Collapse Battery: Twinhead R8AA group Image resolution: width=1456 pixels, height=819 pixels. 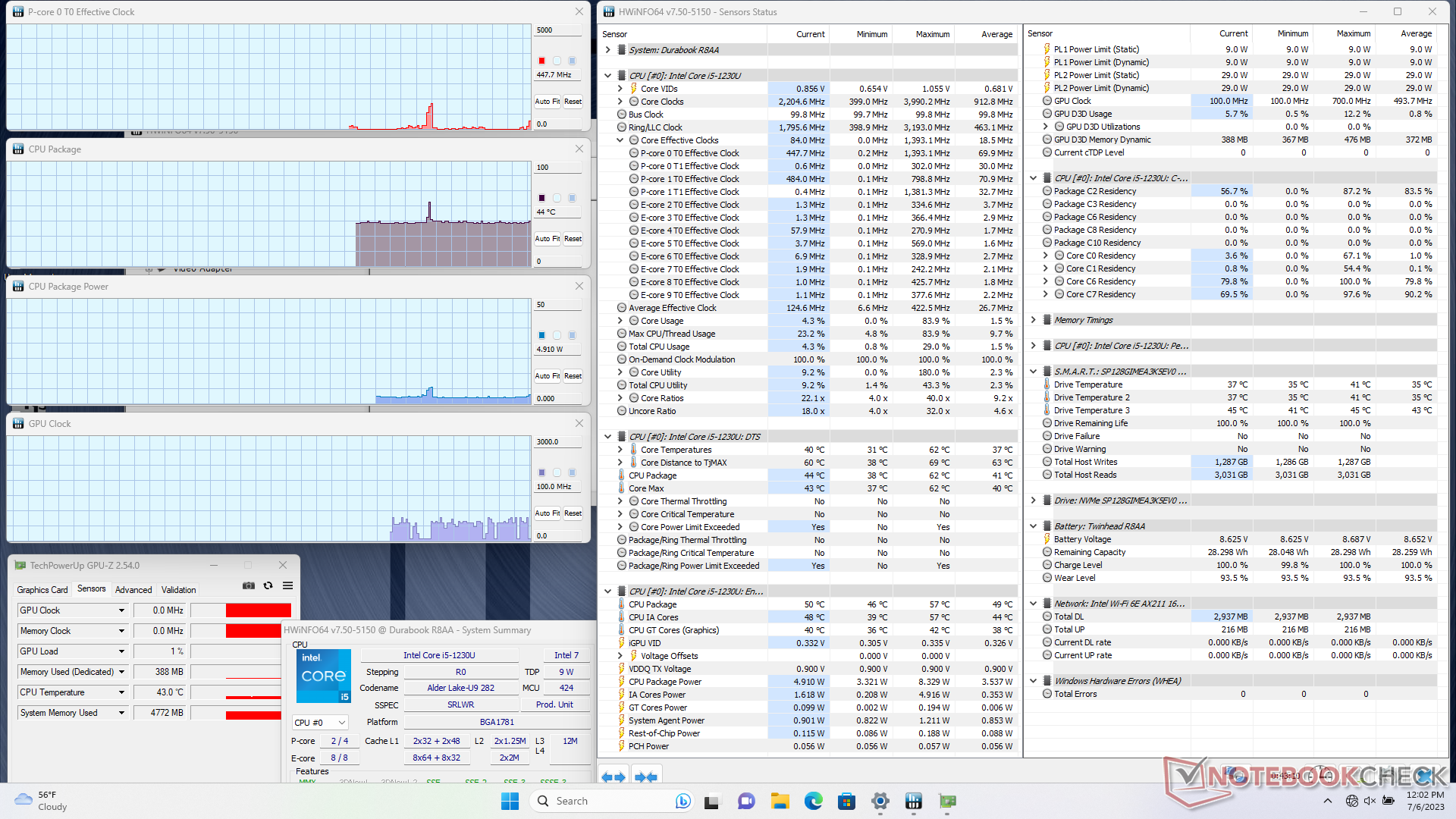point(1033,526)
